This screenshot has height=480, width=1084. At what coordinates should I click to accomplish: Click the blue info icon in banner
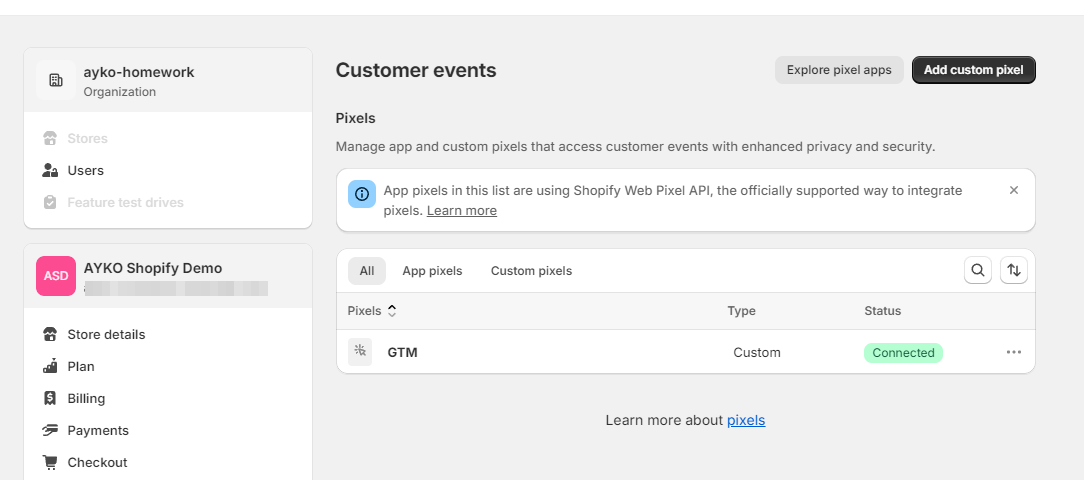tap(362, 194)
